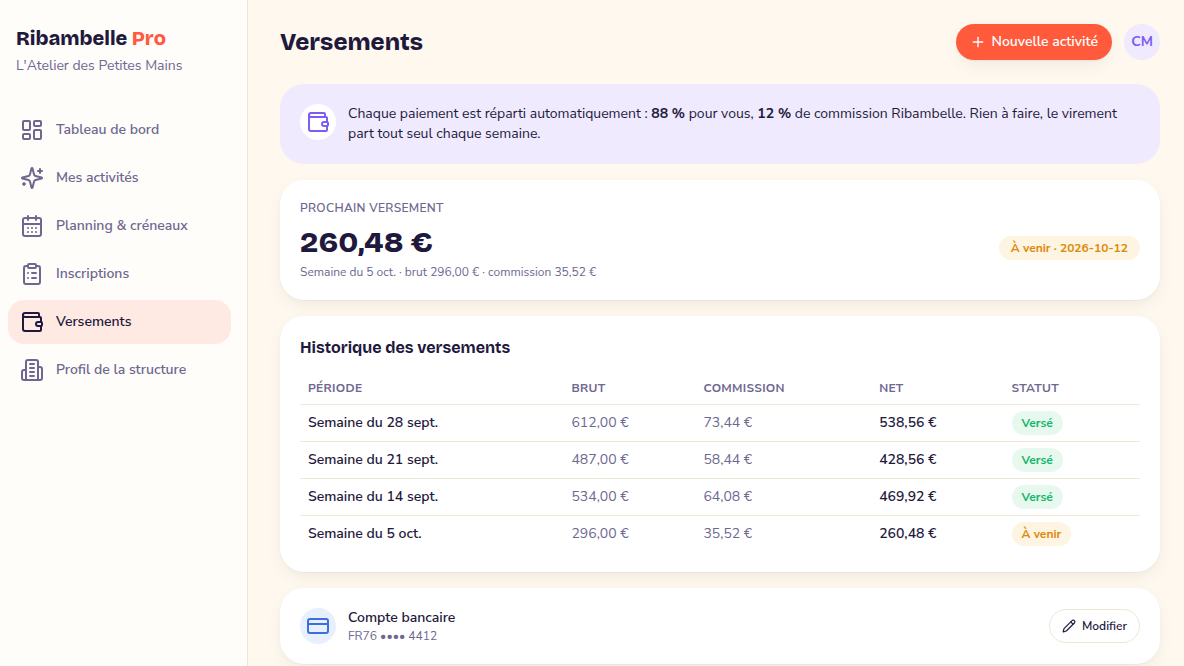The height and width of the screenshot is (666, 1184).
Task: Select row Semaine du 5 oct.
Action: [x=720, y=534]
